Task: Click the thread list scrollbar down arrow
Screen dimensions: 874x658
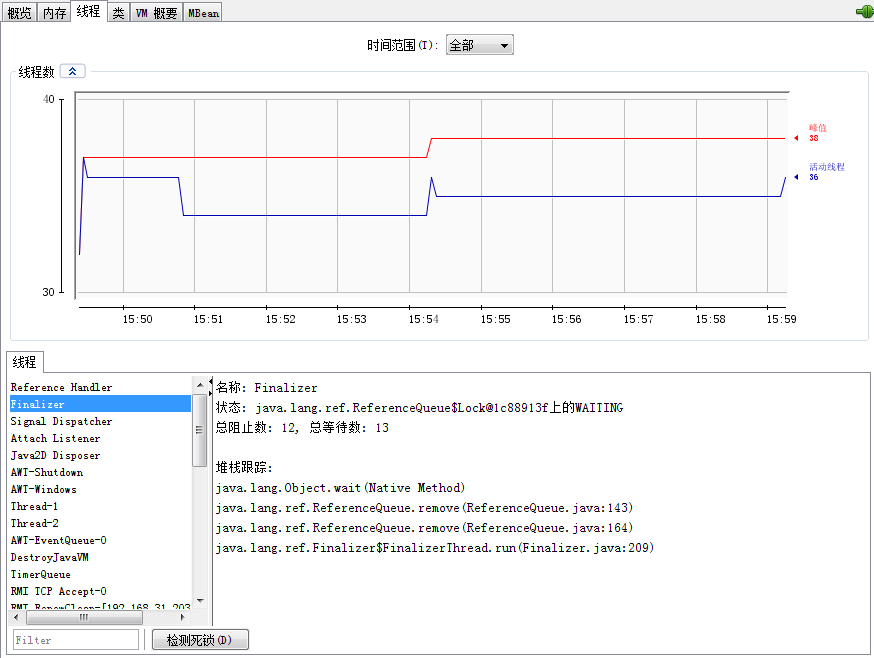Action: [x=198, y=600]
